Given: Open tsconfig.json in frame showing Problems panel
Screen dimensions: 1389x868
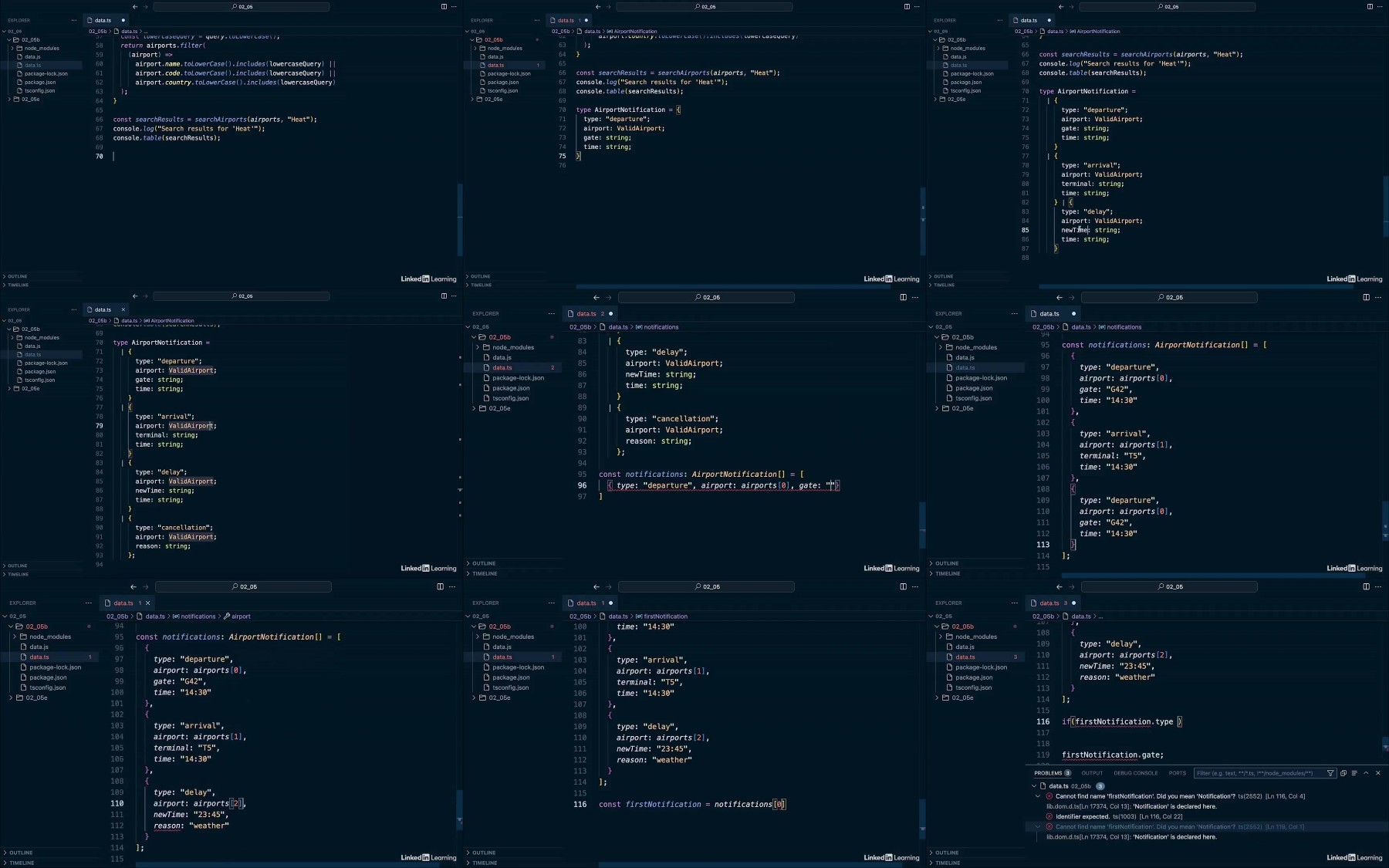Looking at the screenshot, I should 973,687.
